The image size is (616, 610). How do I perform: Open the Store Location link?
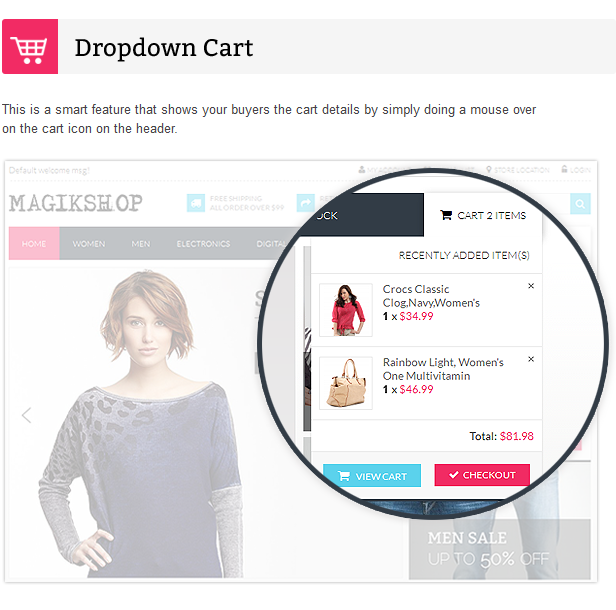tap(517, 170)
